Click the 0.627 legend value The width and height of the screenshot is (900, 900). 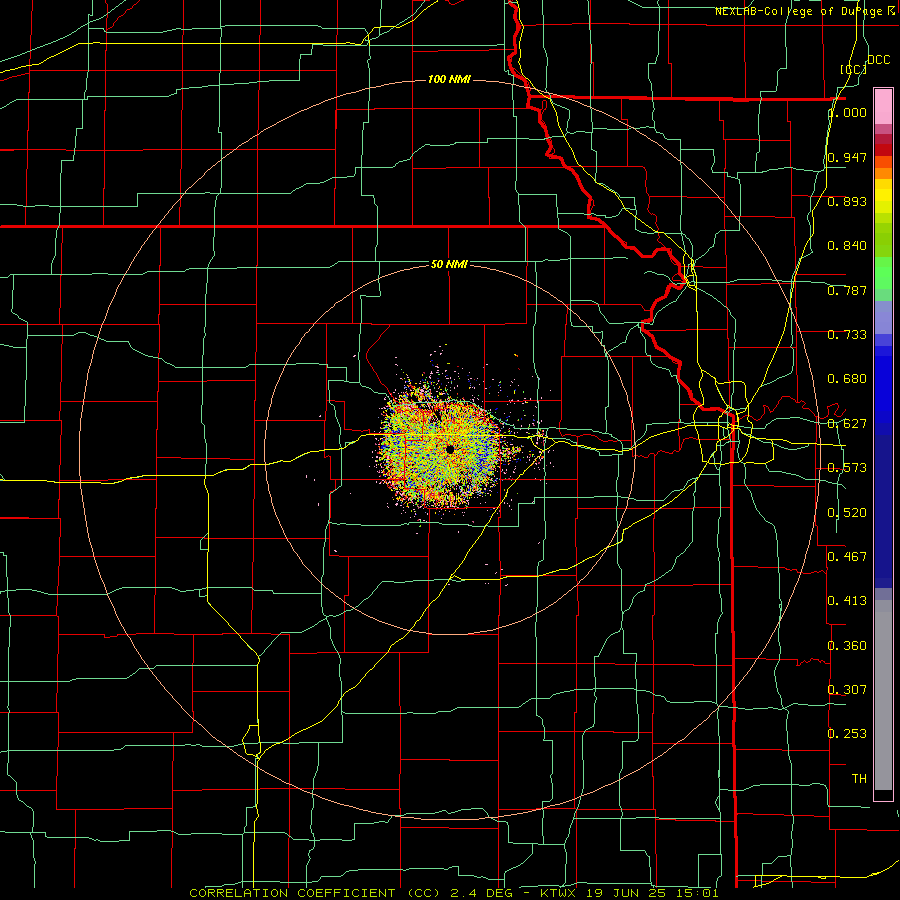847,424
